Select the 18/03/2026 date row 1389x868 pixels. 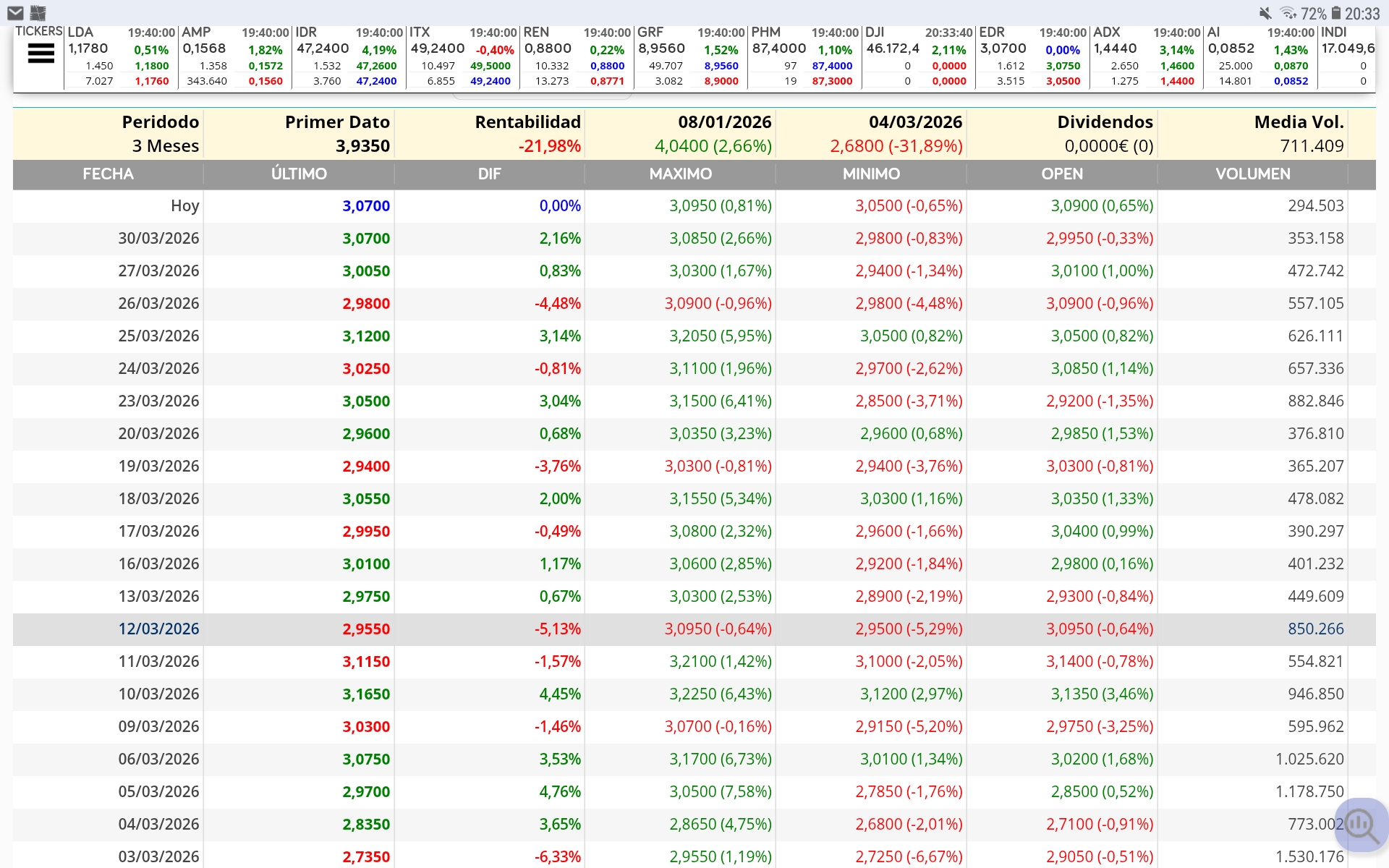[x=694, y=499]
